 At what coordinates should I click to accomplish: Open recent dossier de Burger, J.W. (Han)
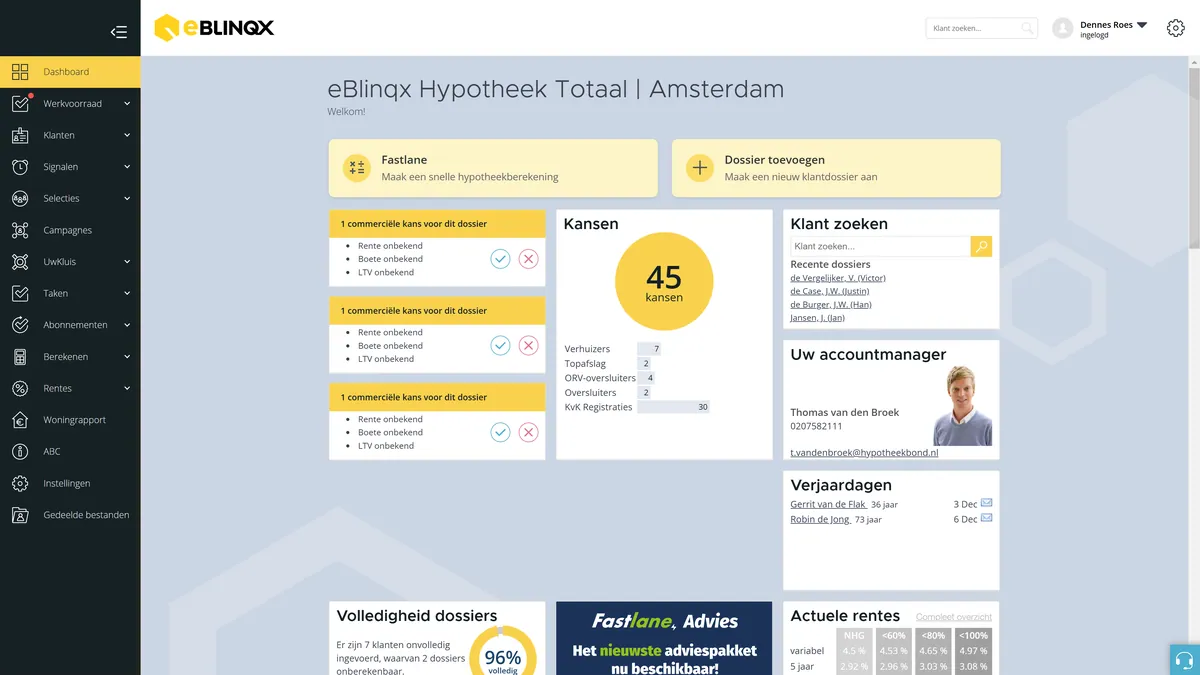(x=831, y=304)
